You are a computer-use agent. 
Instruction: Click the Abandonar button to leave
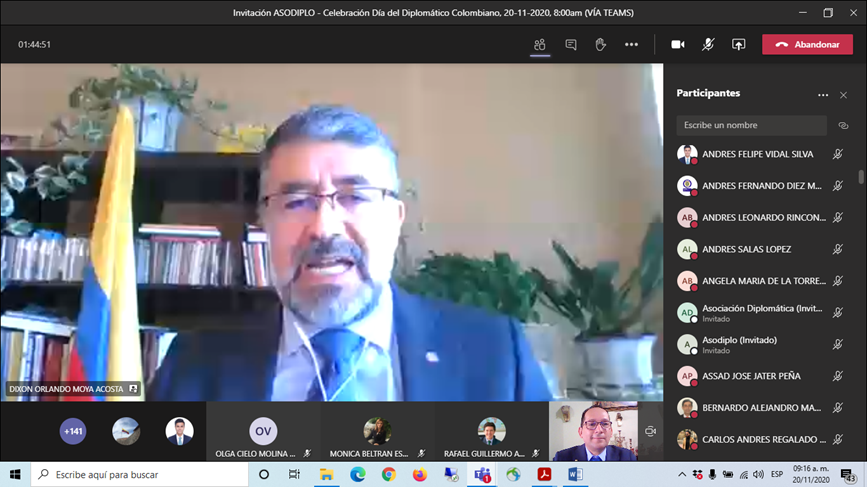[807, 45]
